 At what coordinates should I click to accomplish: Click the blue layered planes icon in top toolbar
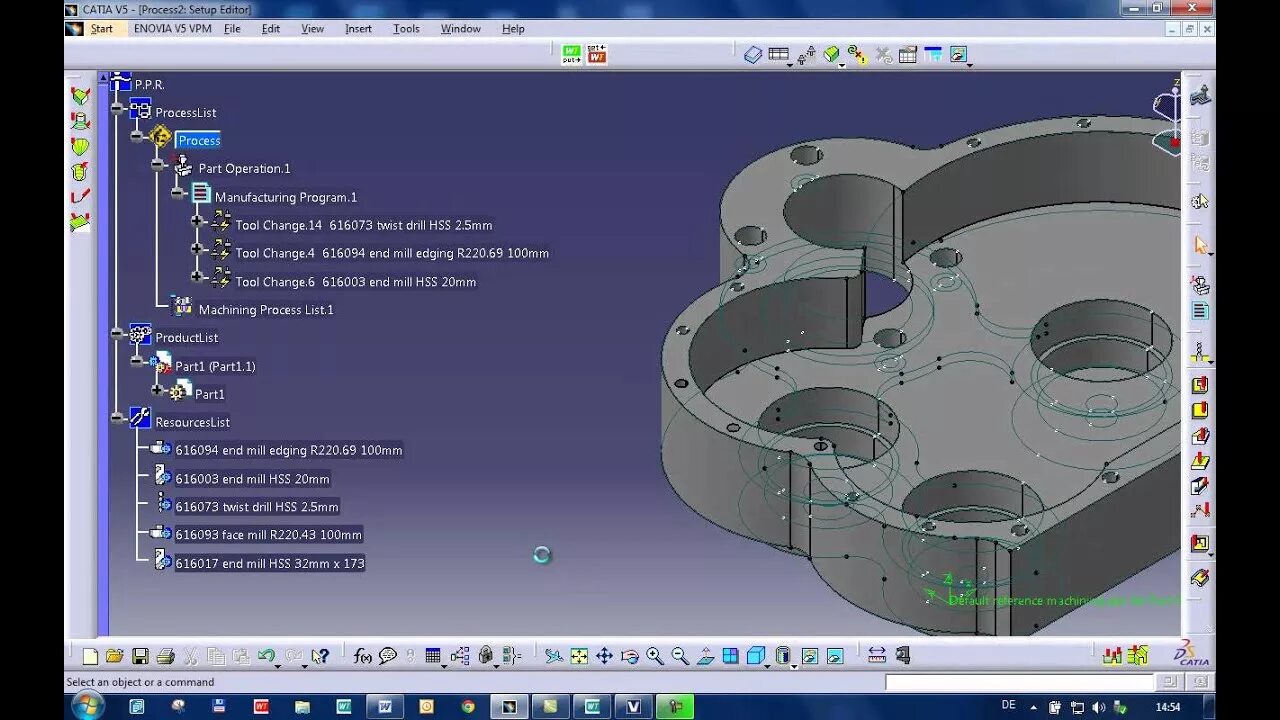tap(753, 55)
